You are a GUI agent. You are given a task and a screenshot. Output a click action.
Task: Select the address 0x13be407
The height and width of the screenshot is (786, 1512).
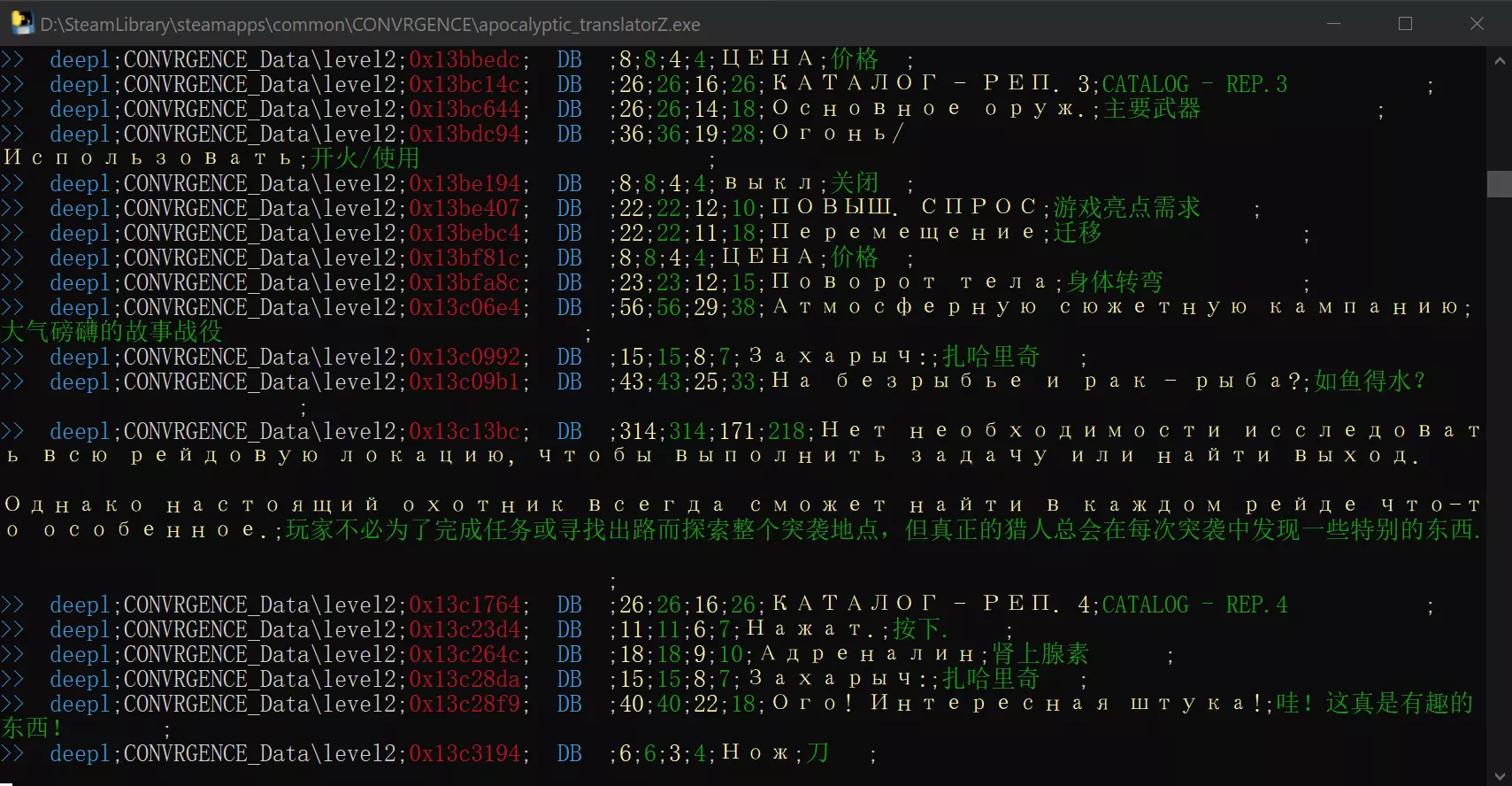464,208
